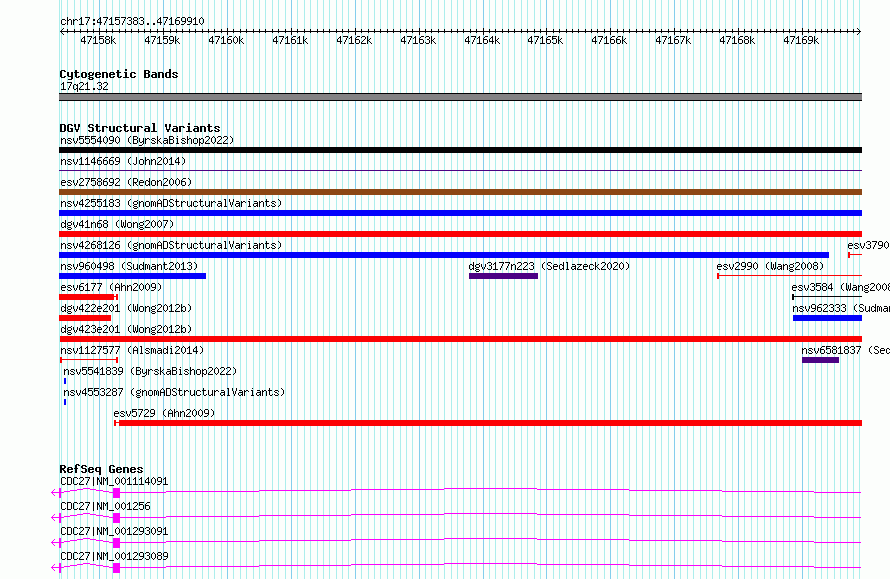Click the DGV Structural Variants track title
The image size is (890, 579).
coord(140,128)
